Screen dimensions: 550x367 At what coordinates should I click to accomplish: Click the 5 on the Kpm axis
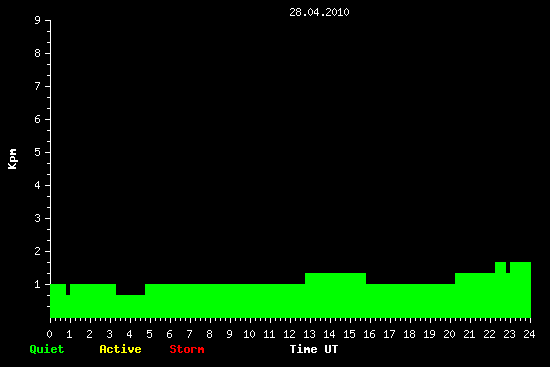pos(38,152)
